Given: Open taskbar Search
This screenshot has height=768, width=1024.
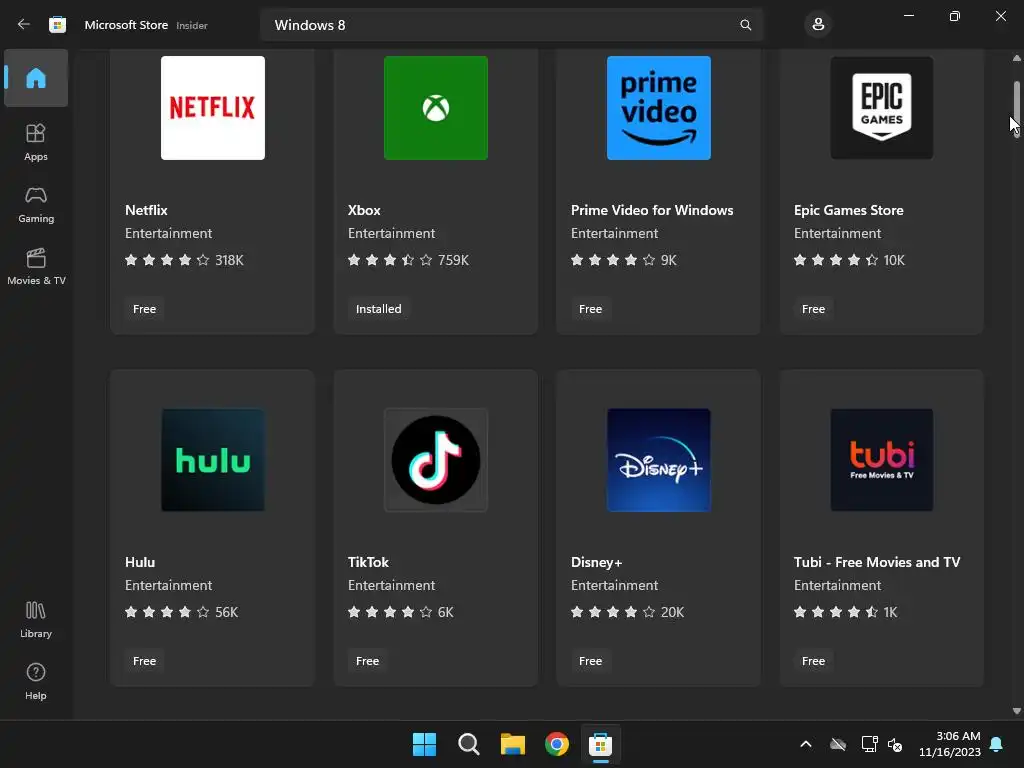Looking at the screenshot, I should [468, 744].
